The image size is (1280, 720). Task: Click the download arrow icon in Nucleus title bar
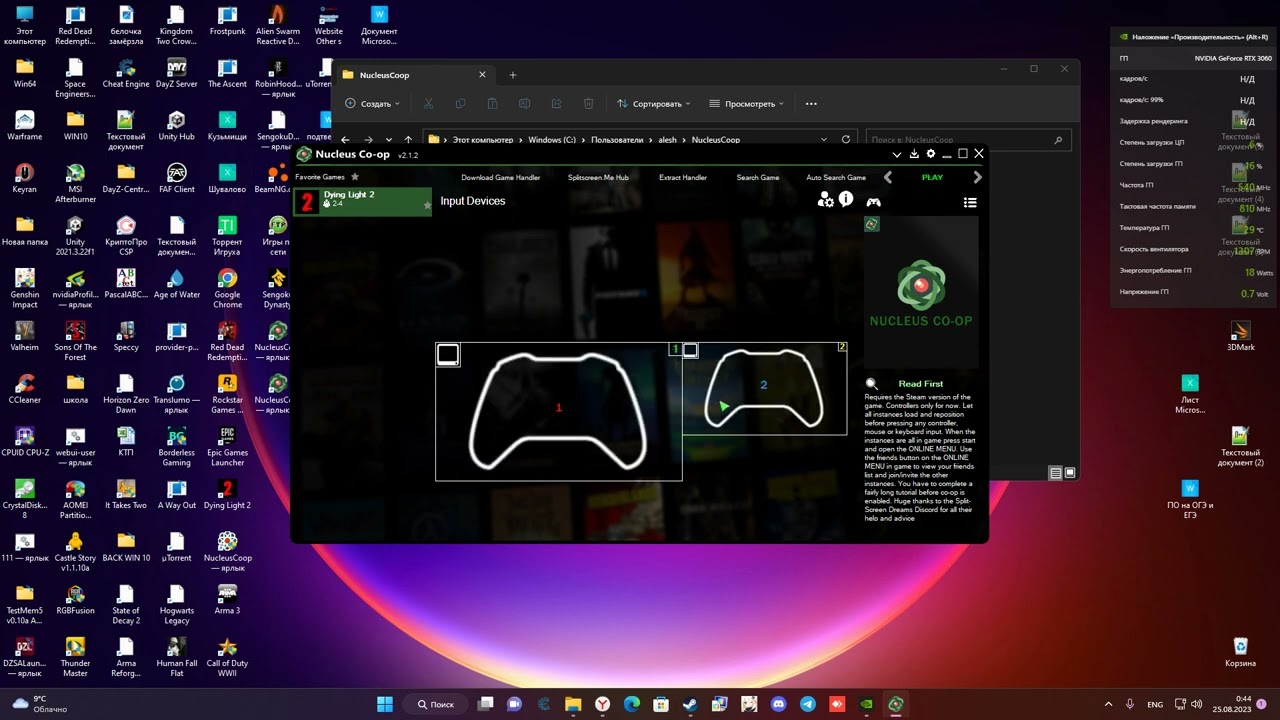click(x=914, y=155)
